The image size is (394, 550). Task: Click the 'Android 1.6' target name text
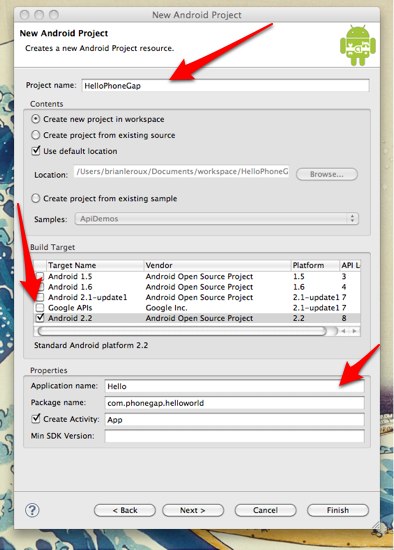(70, 287)
